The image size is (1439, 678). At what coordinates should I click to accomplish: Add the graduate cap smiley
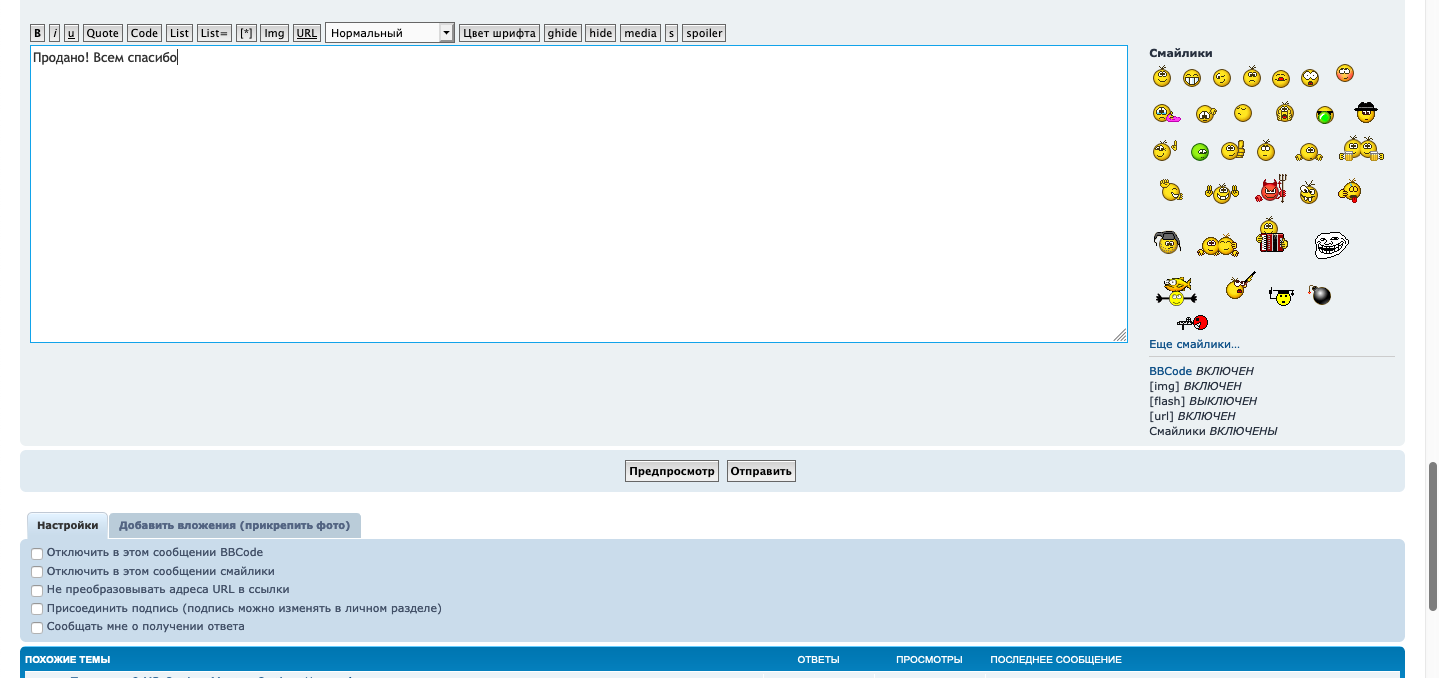click(x=1281, y=296)
